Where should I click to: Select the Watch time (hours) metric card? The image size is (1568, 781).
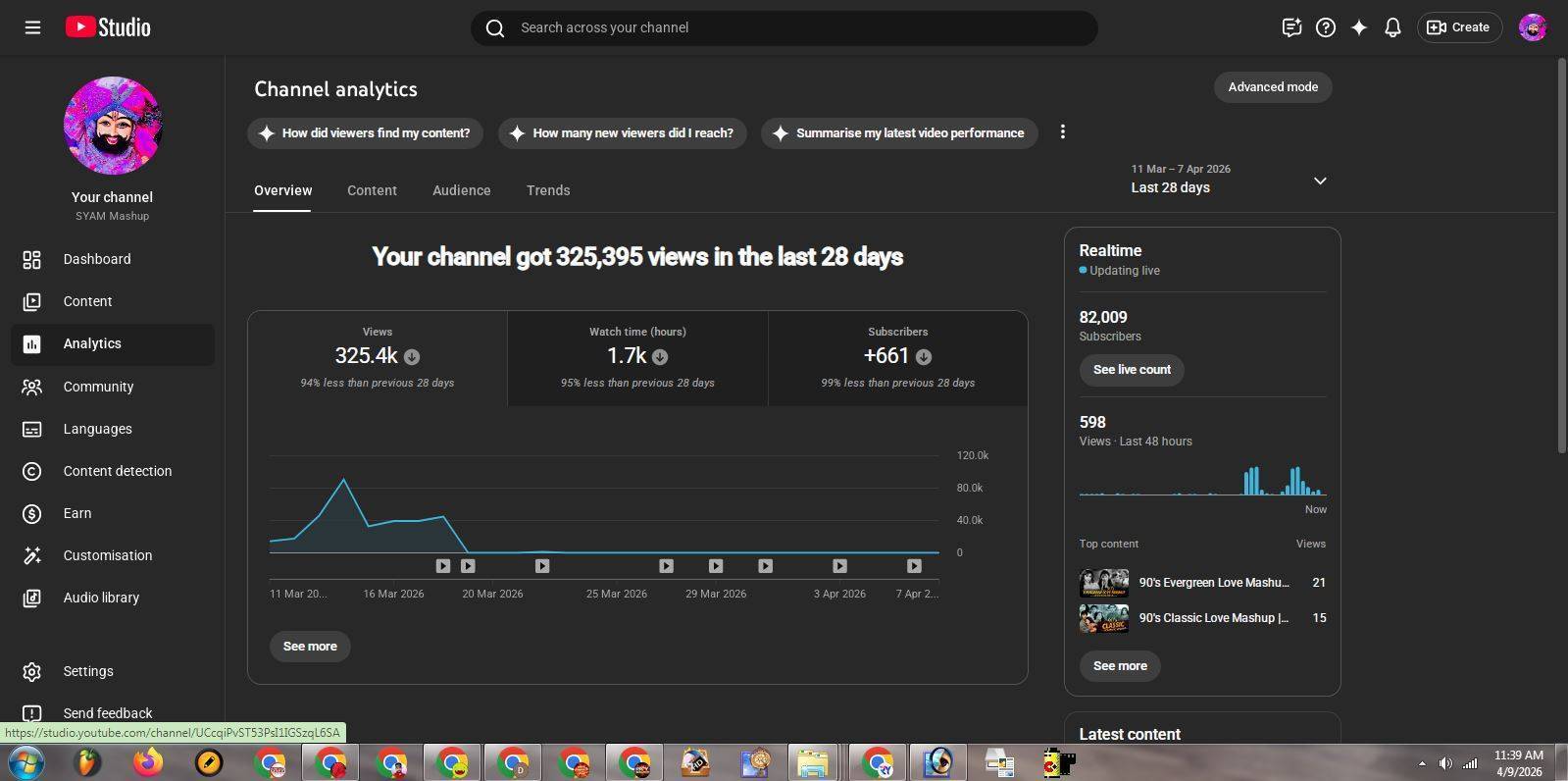point(637,357)
